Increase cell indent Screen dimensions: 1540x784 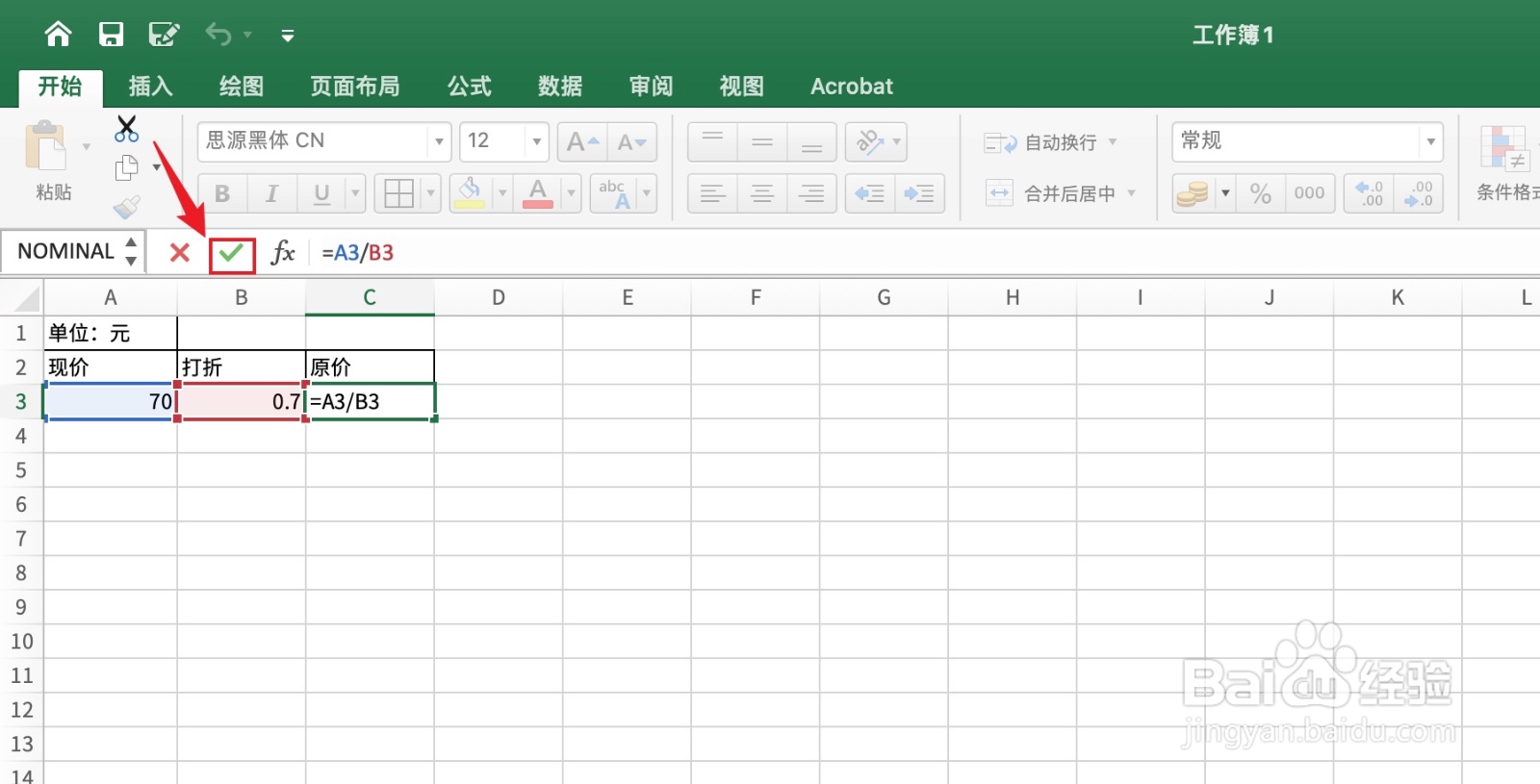click(919, 193)
